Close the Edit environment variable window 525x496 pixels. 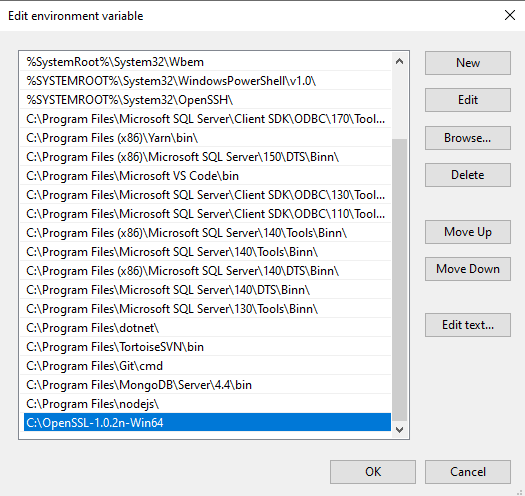(x=510, y=15)
